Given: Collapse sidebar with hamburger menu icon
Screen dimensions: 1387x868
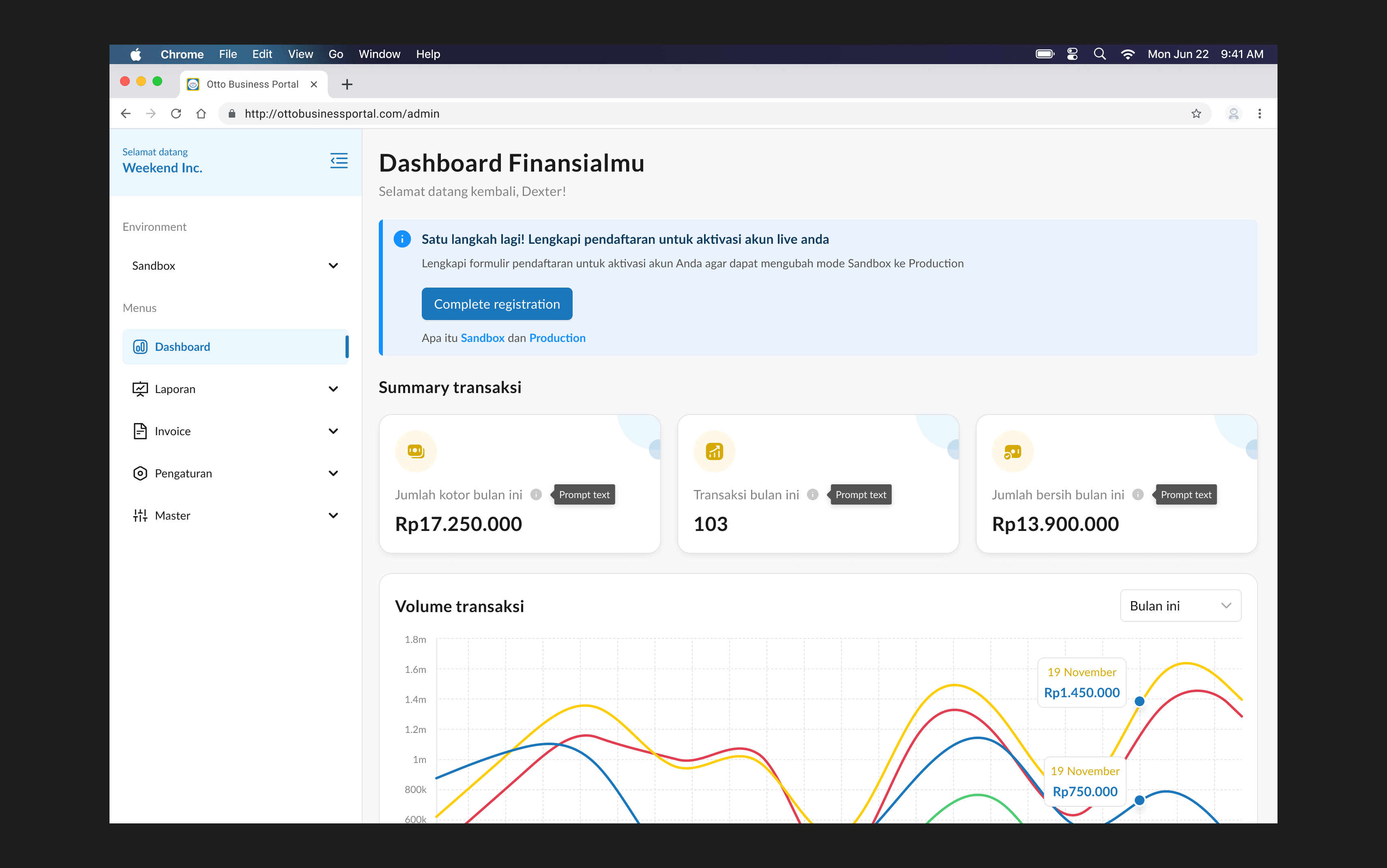Looking at the screenshot, I should click(x=339, y=161).
